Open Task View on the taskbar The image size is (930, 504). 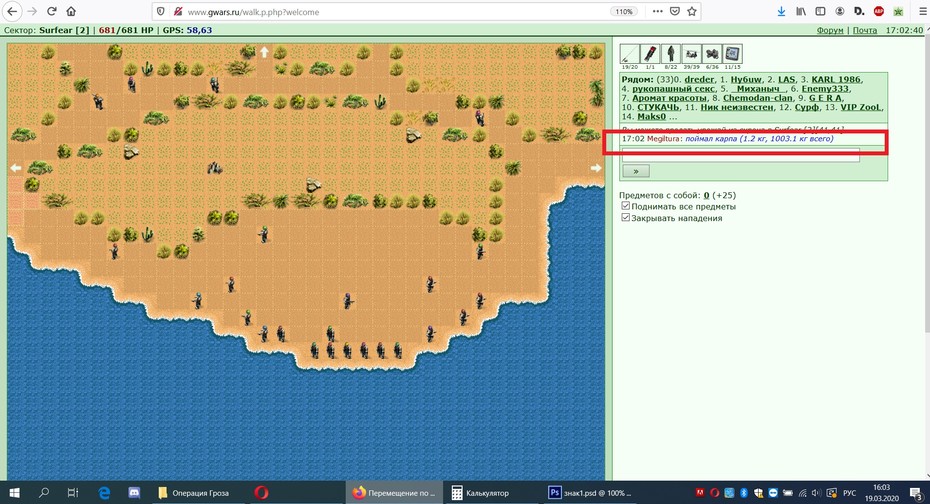click(x=73, y=493)
